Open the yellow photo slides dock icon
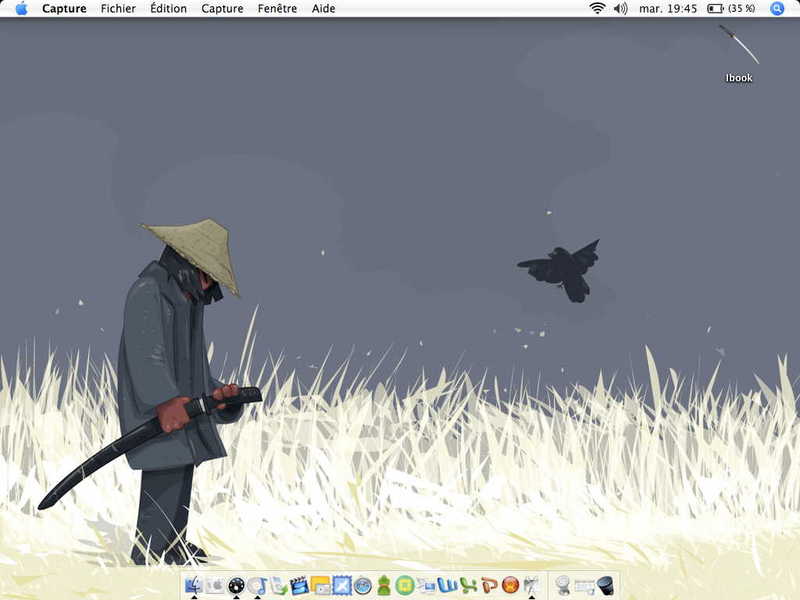 point(320,586)
